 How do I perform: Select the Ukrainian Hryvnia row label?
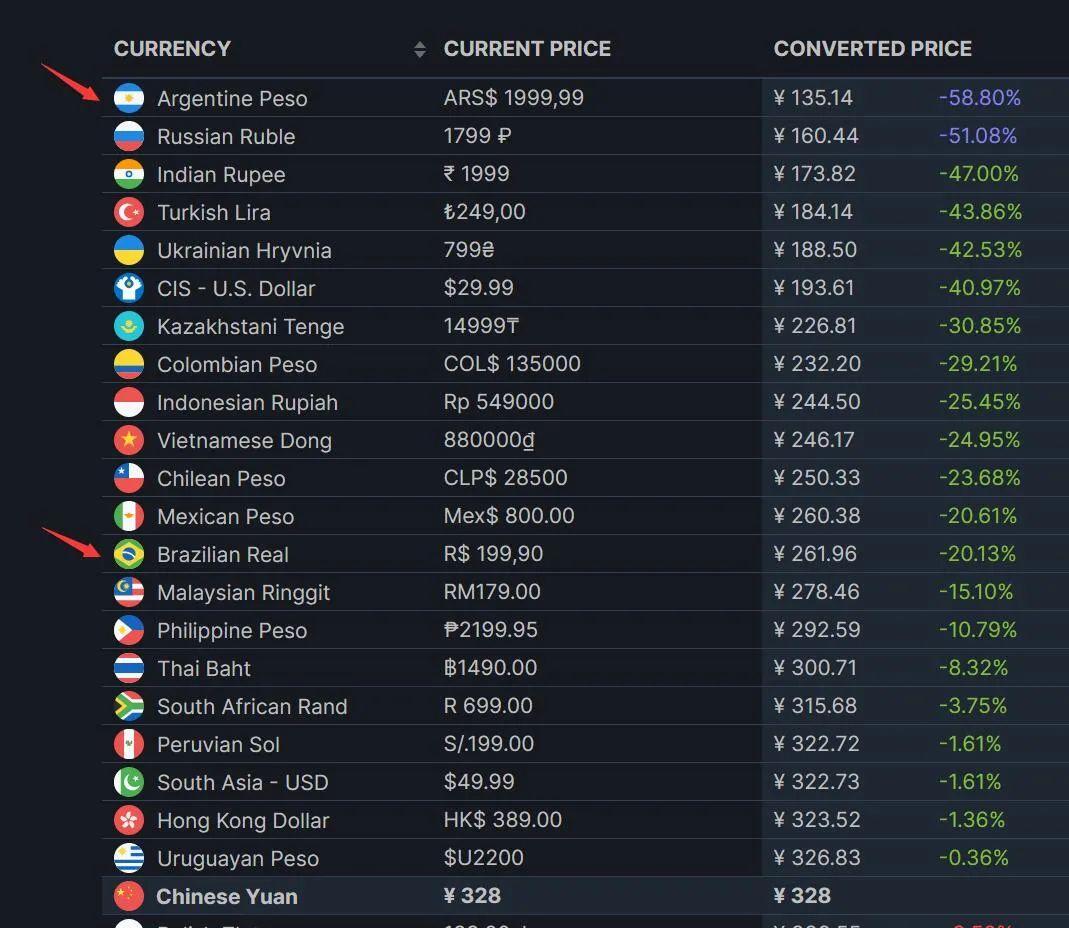(x=244, y=250)
